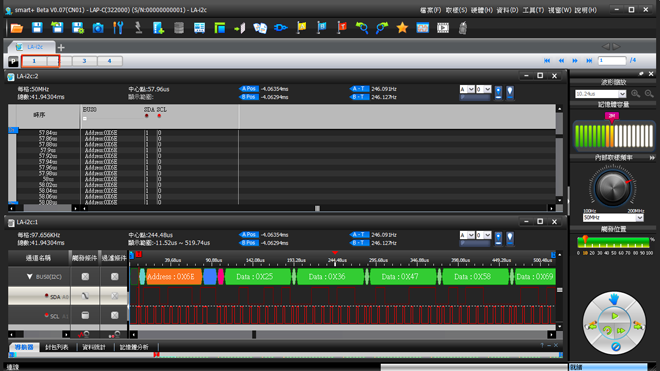Open file with the orange folder icon
Viewport: 660px width, 371px height.
(17, 28)
